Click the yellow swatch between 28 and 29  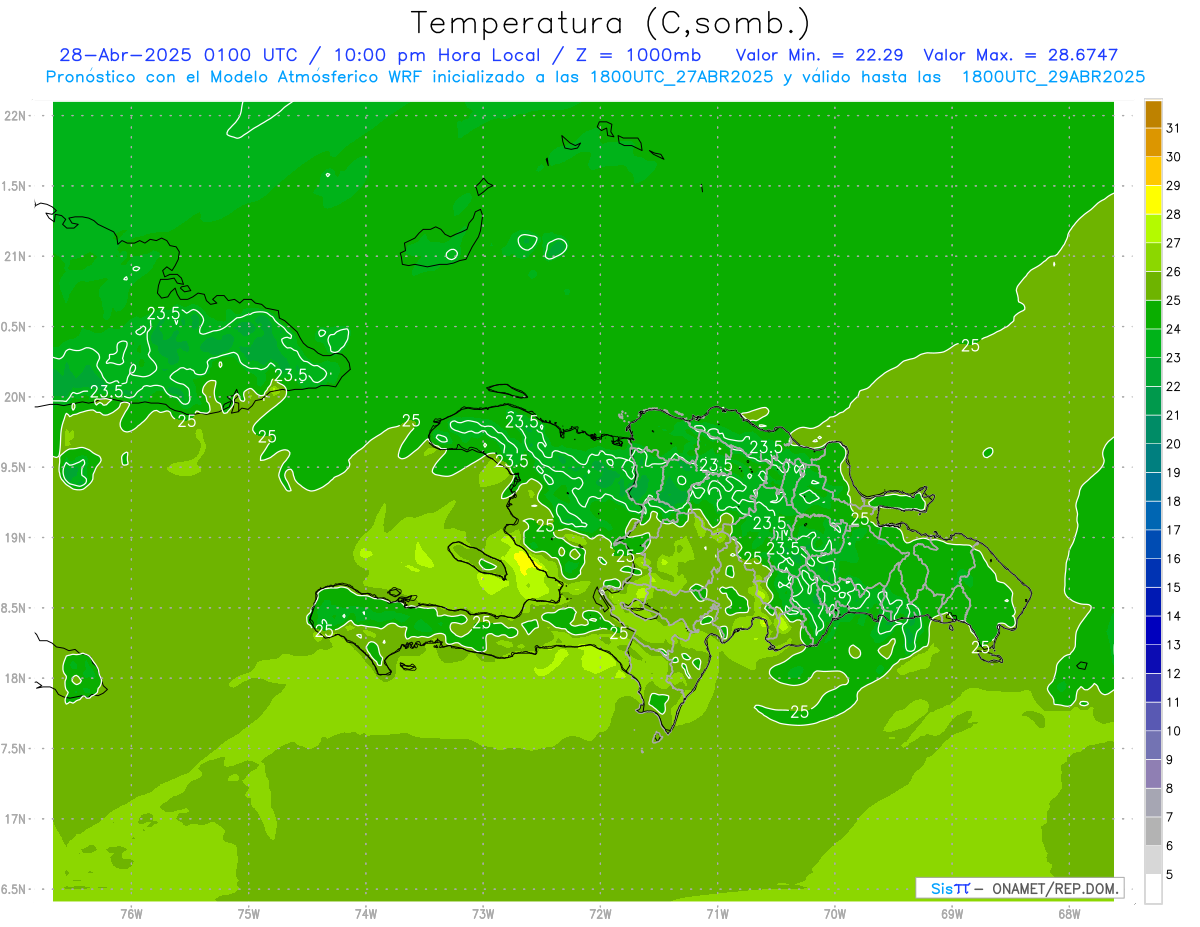(1153, 200)
